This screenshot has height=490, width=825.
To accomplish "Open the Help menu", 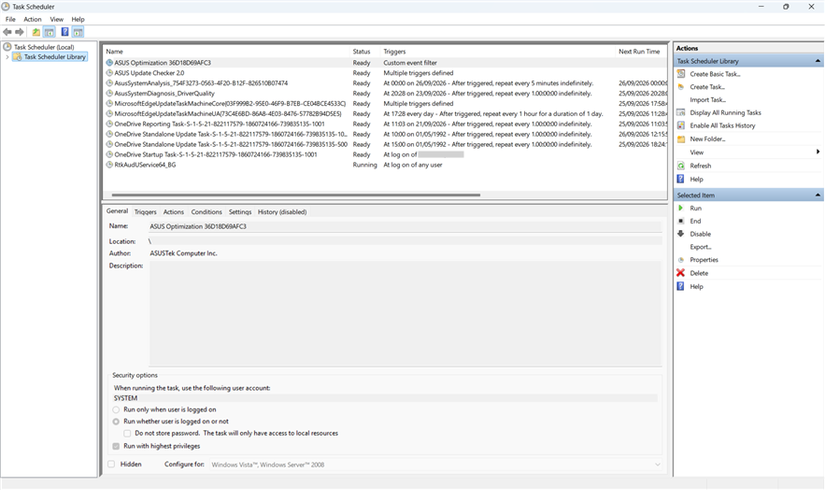I will 78,19.
